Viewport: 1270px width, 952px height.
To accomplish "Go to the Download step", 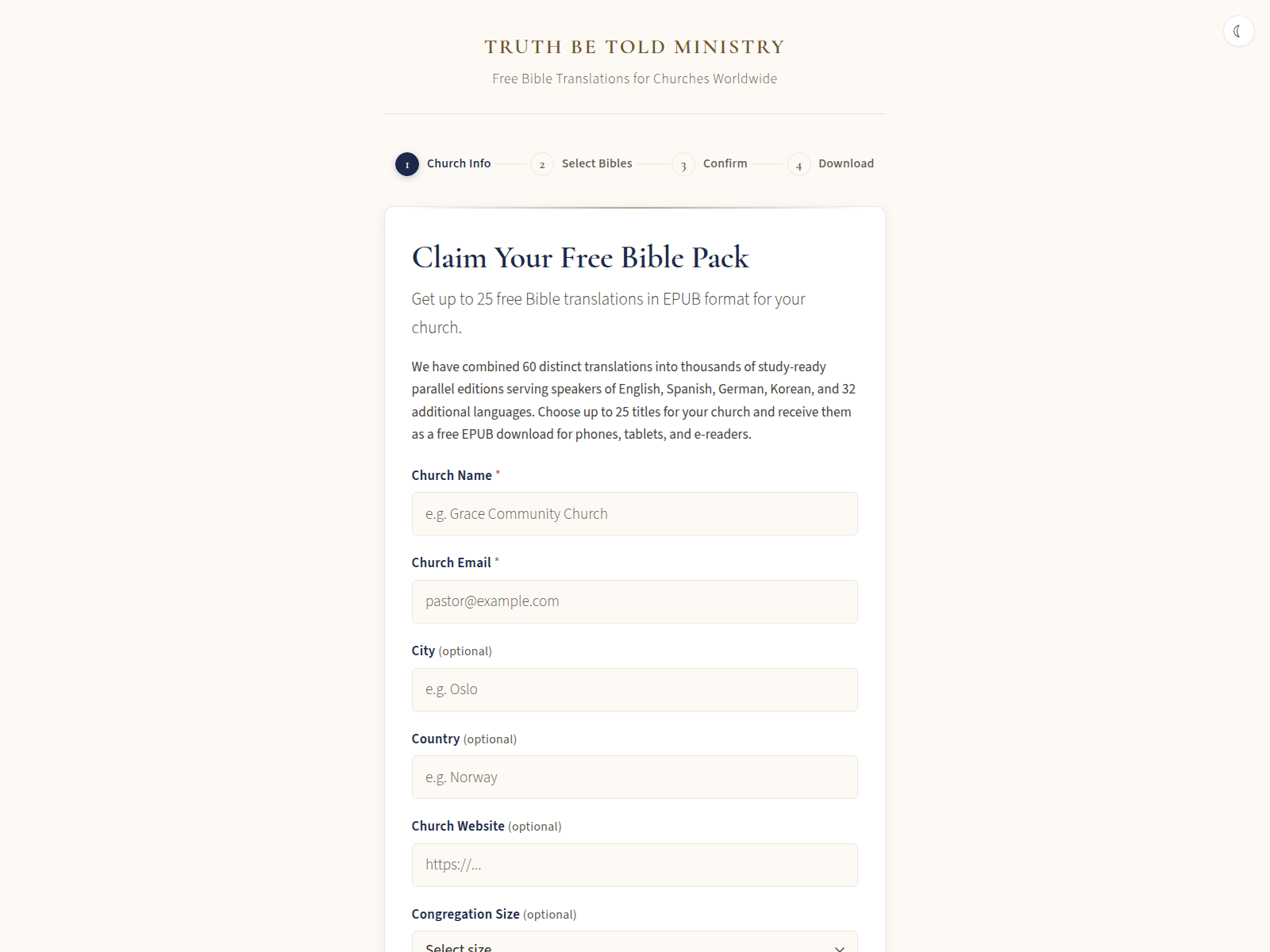I will point(845,163).
